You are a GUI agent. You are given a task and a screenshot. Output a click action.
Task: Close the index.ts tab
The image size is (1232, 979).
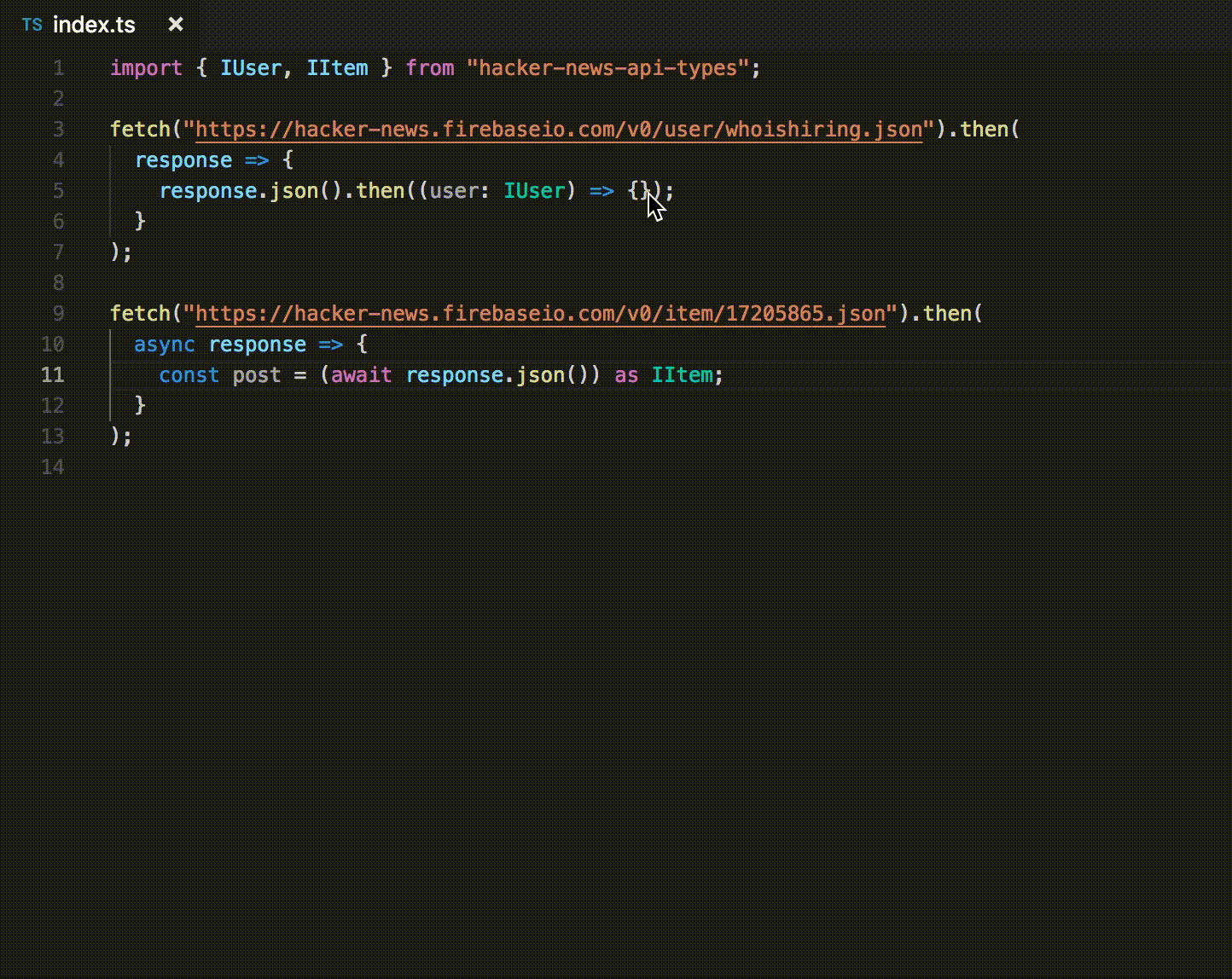pos(176,25)
